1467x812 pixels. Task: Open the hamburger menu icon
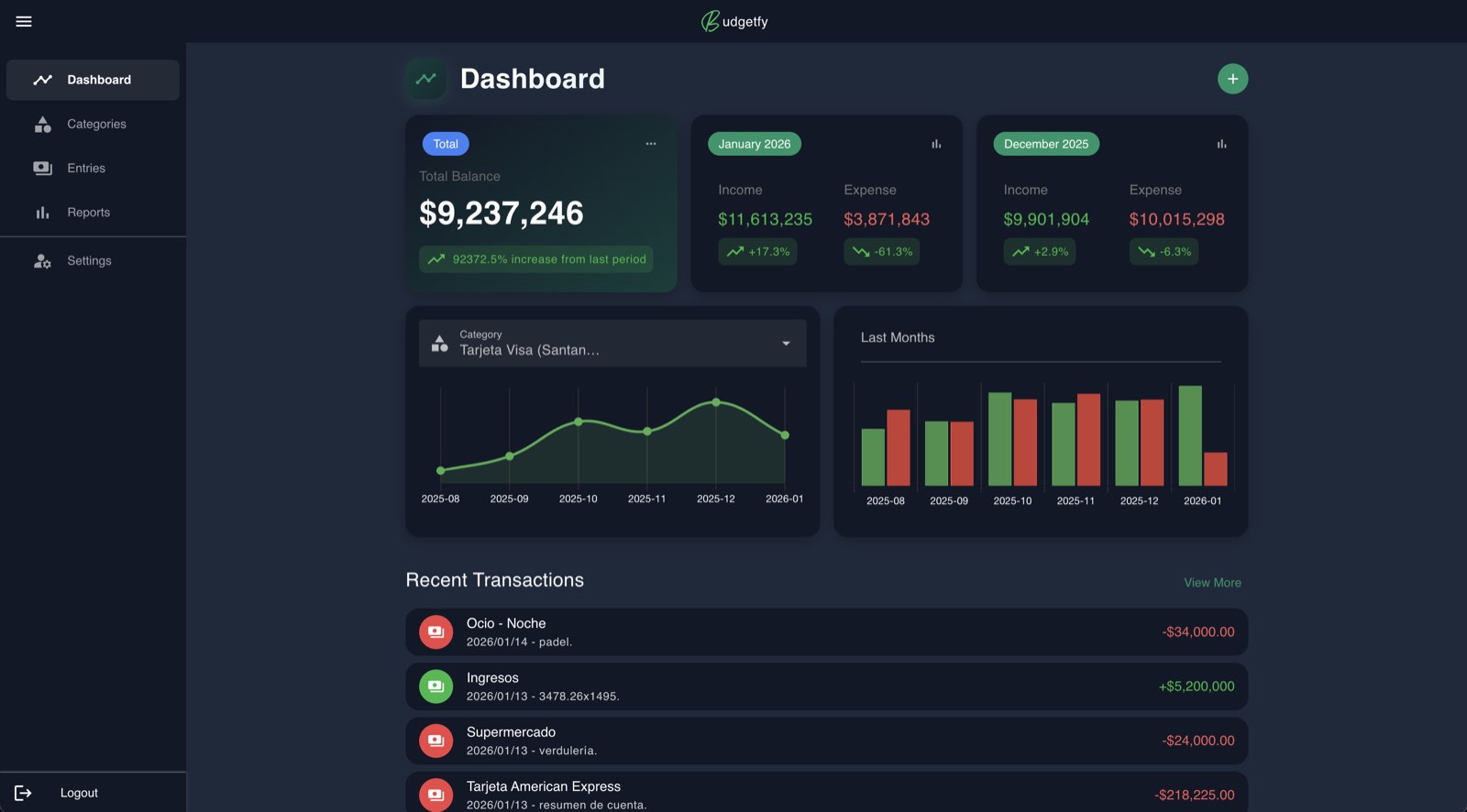click(x=24, y=21)
